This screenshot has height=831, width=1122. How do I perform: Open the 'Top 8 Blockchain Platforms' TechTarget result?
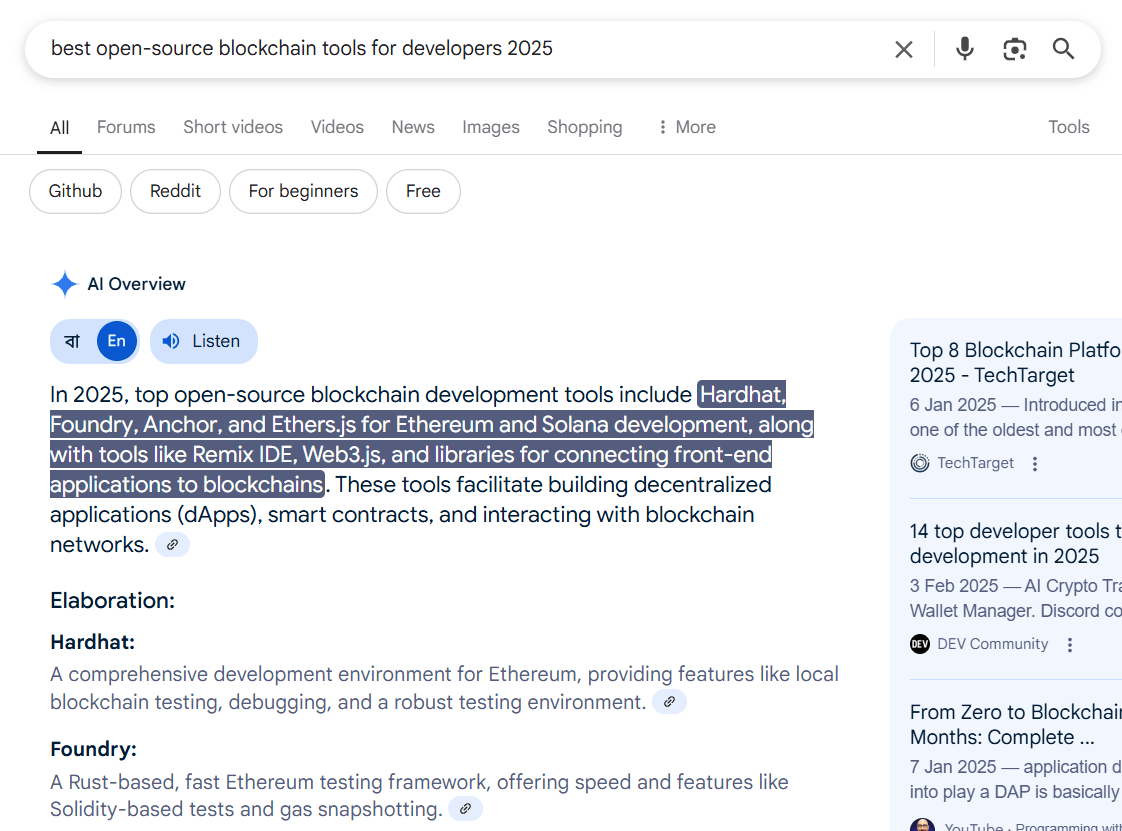[1015, 363]
